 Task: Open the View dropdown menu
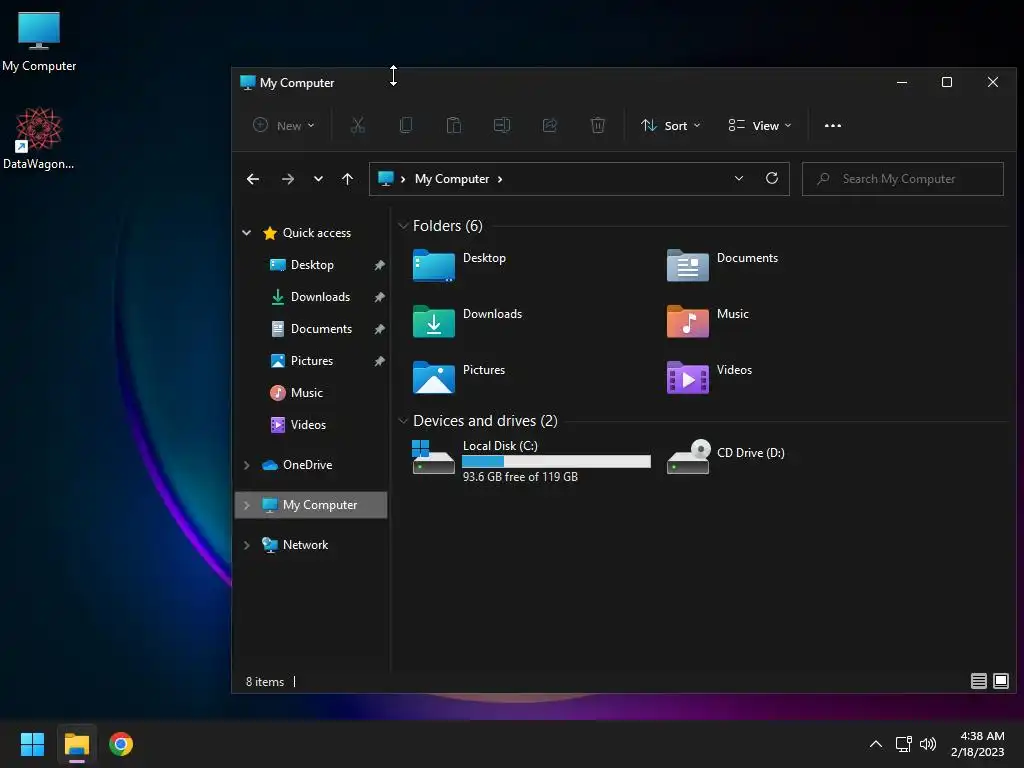pyautogui.click(x=760, y=125)
